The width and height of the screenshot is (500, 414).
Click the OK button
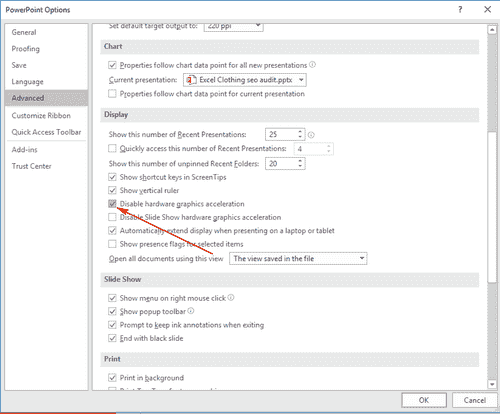[x=424, y=400]
